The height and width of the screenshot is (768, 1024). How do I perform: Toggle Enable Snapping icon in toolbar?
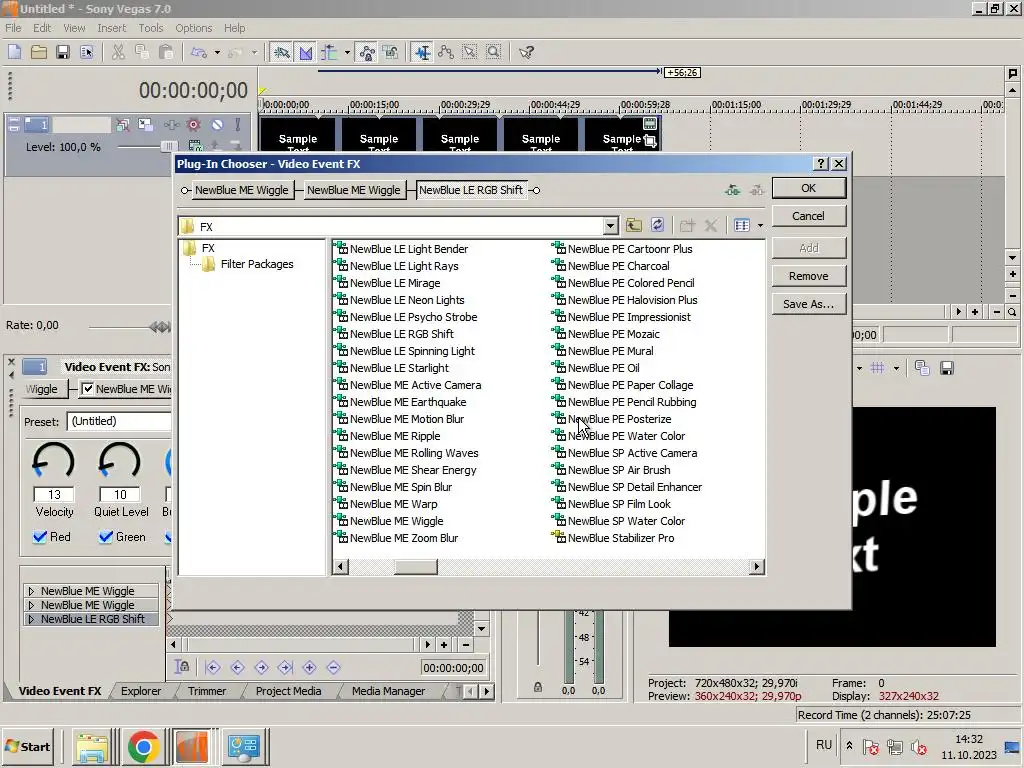coord(281,52)
